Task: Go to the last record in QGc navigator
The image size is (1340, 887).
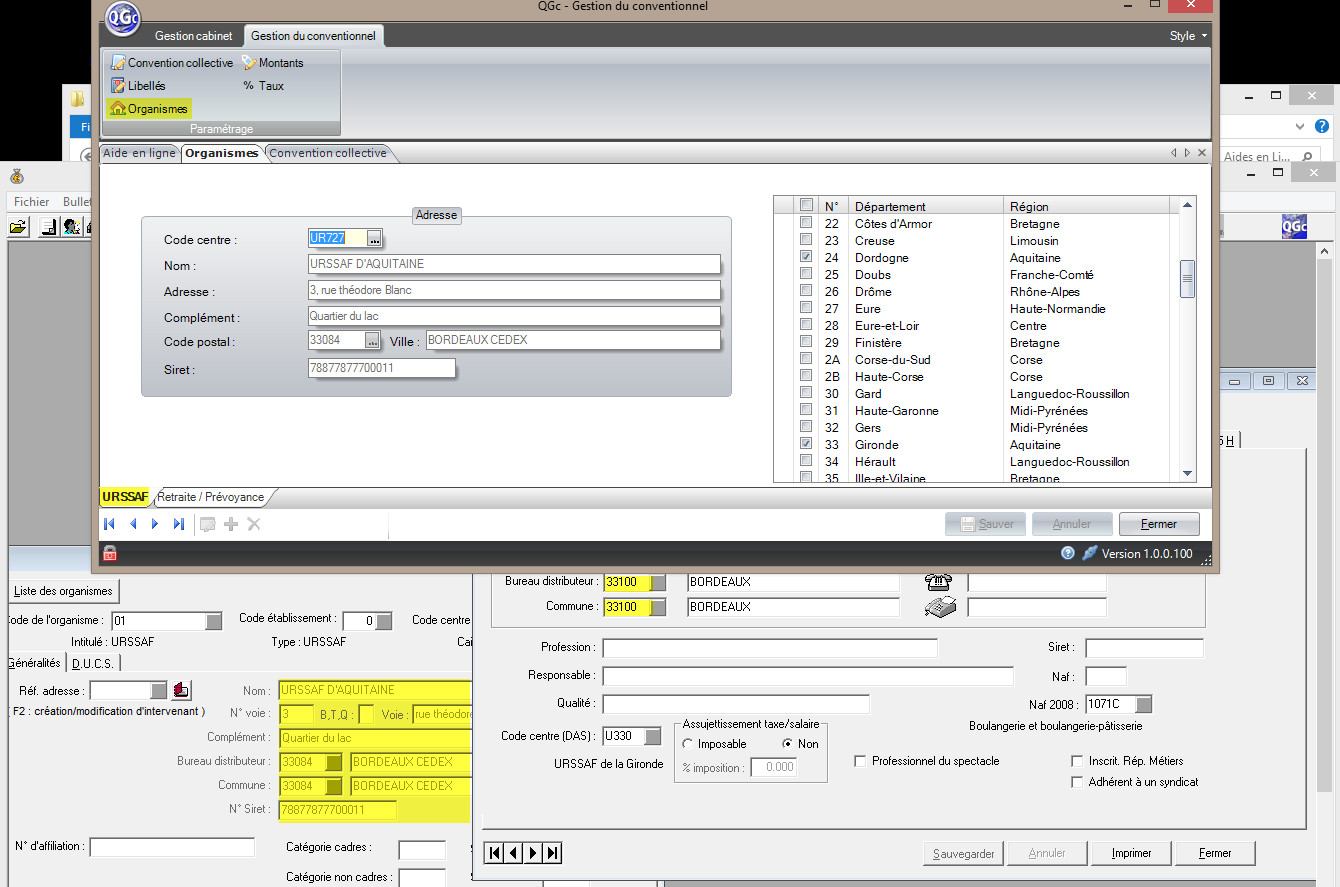Action: [179, 524]
